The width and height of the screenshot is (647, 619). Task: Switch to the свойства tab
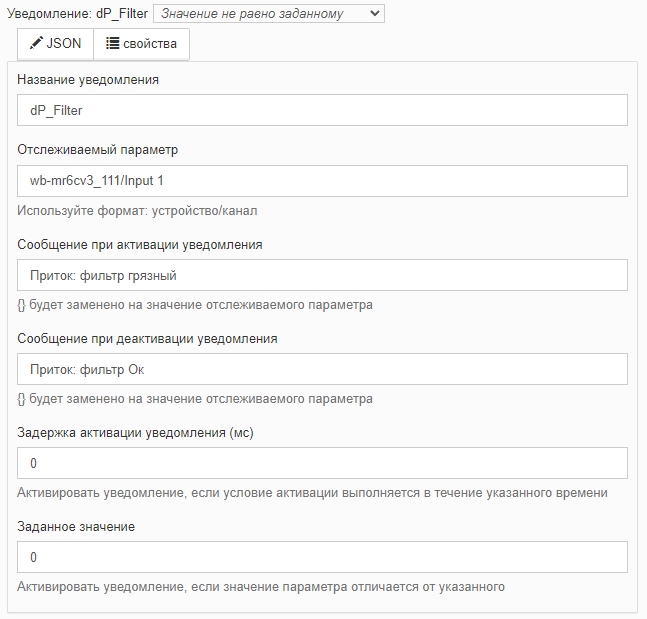[142, 44]
